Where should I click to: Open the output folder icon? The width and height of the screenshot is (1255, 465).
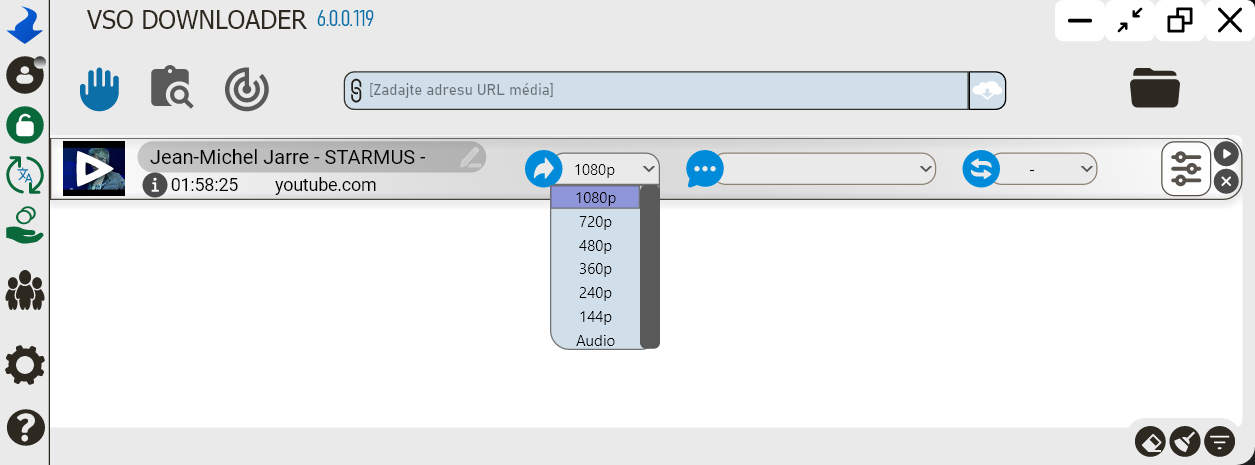(x=1155, y=88)
